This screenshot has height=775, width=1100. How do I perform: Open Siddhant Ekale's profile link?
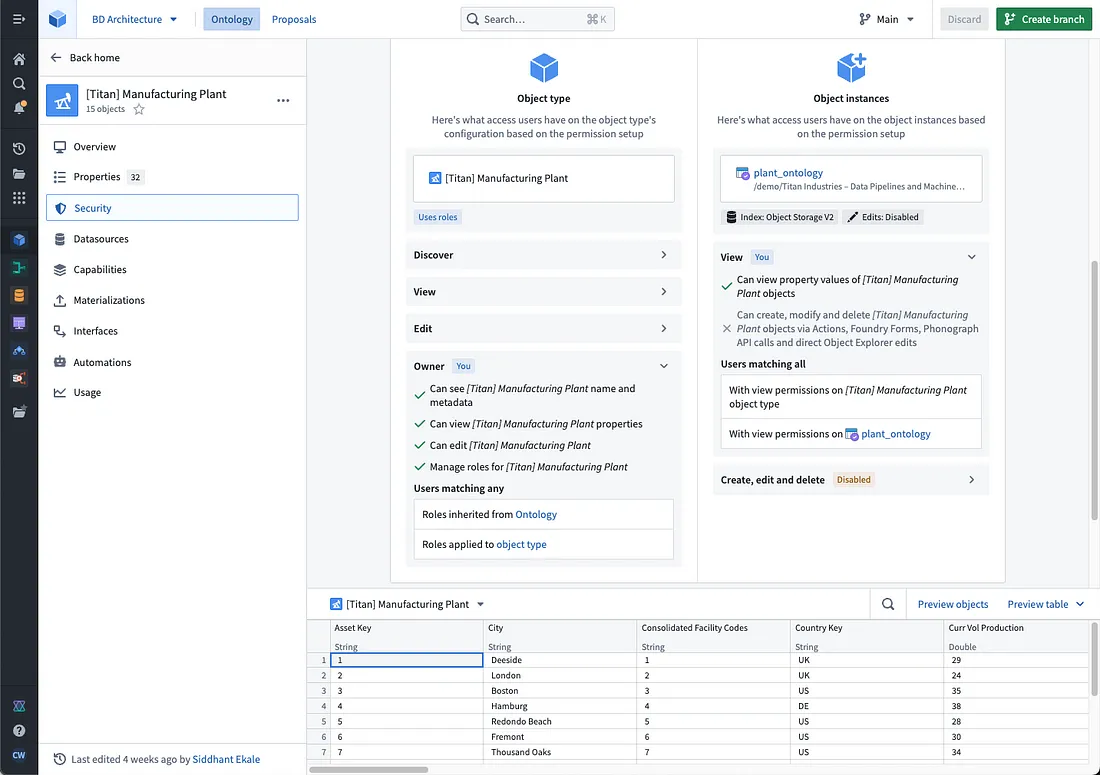[226, 759]
